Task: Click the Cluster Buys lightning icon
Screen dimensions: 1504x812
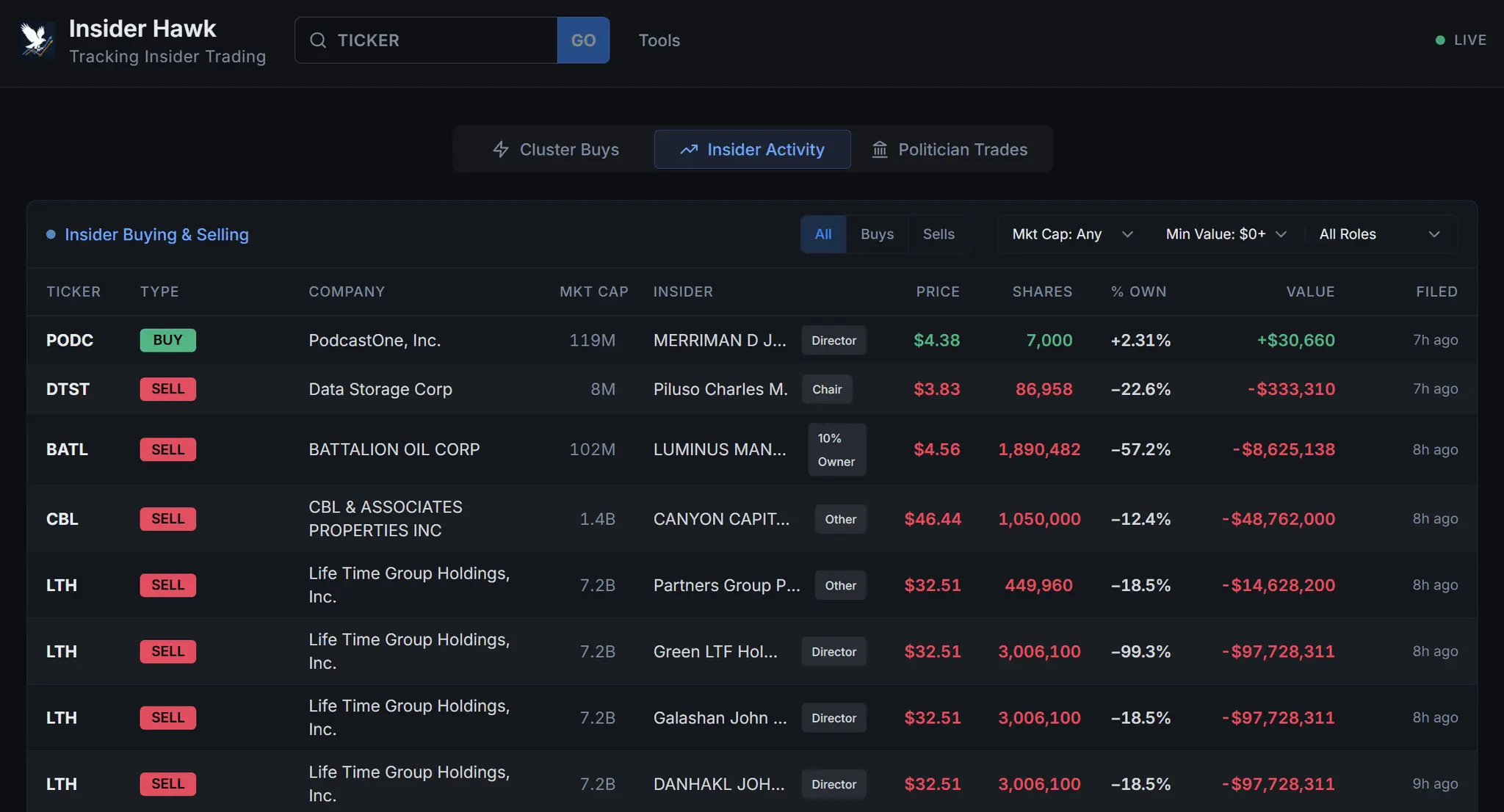Action: 501,149
